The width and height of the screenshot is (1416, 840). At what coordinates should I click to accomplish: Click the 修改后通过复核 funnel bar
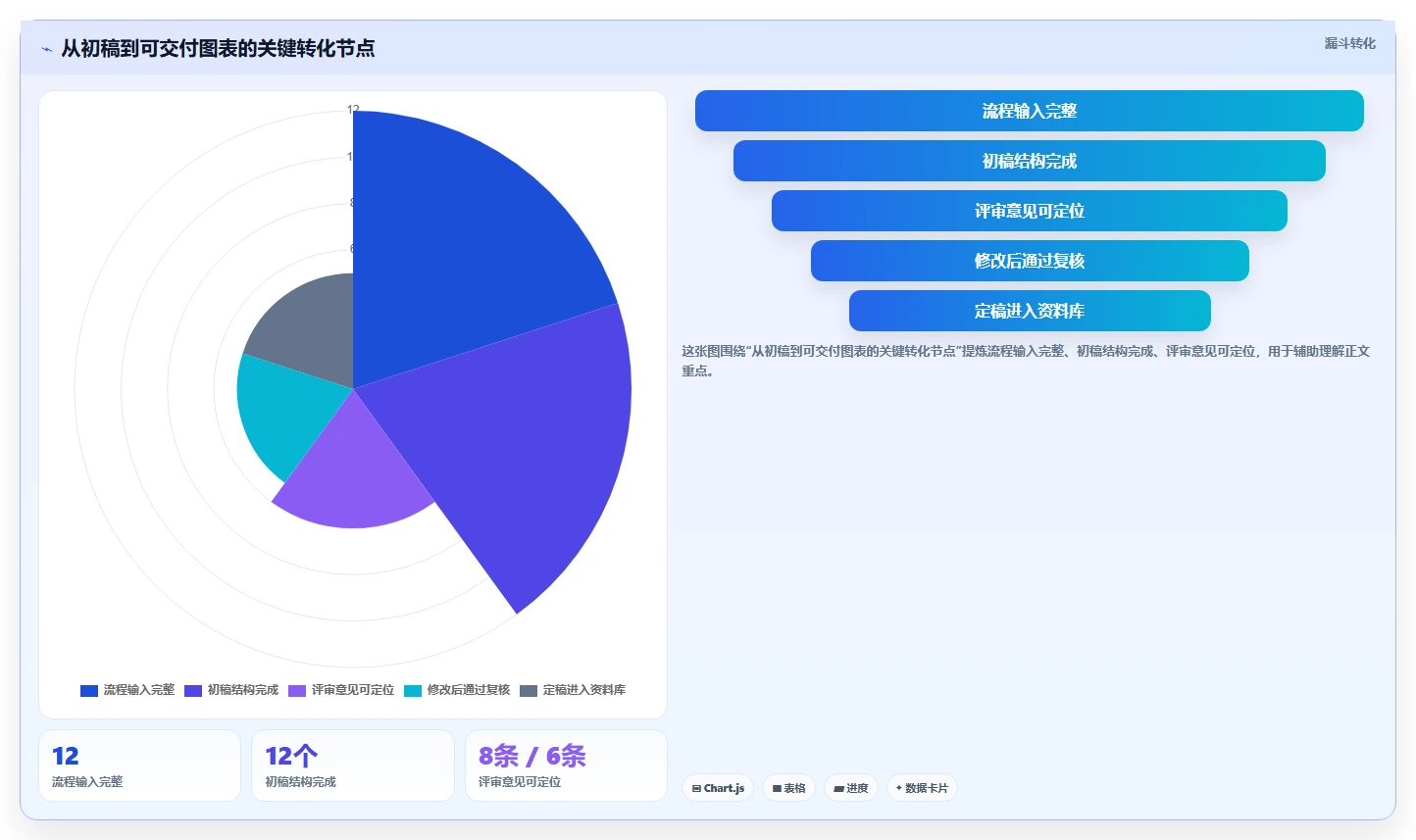[x=1029, y=261]
